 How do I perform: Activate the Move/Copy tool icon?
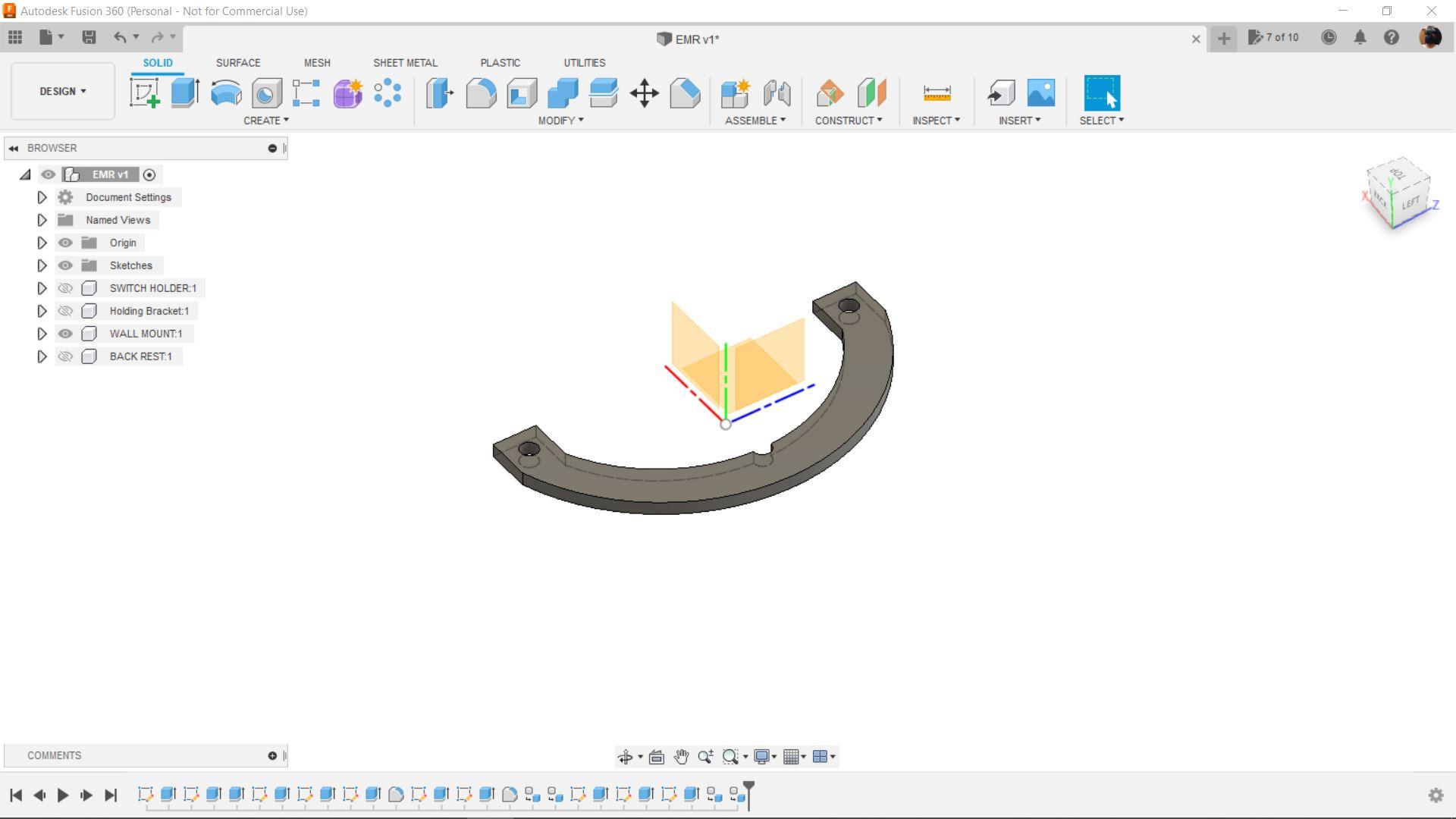click(x=644, y=93)
